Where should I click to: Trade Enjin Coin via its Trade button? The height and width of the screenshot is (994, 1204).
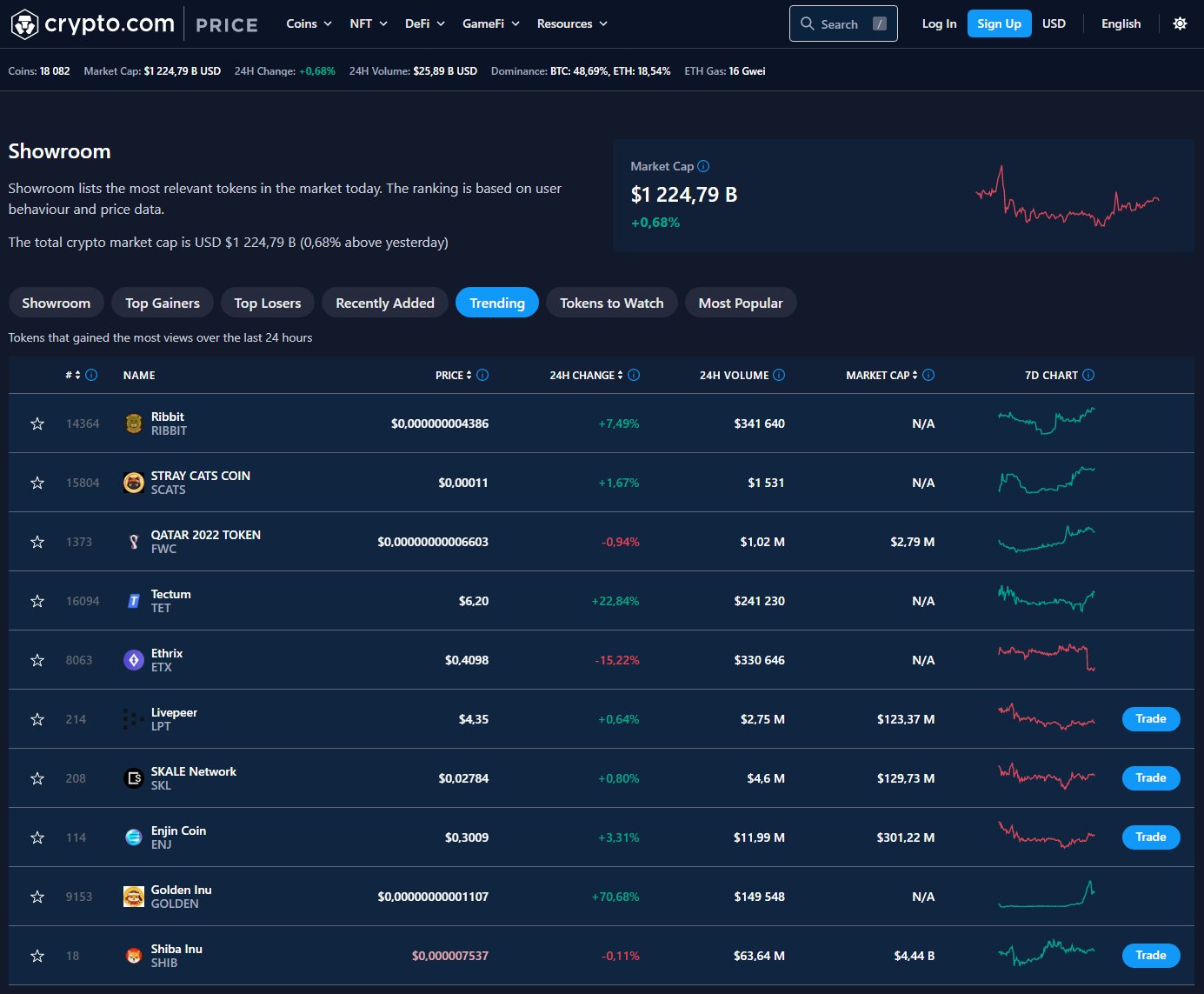pos(1150,837)
